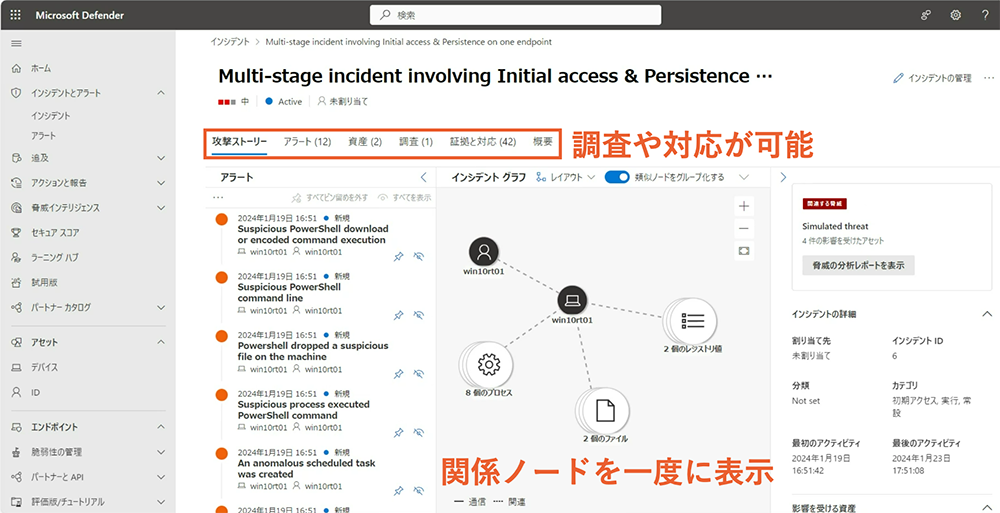Hide the Suspicious process executed PowerShell alert
This screenshot has height=513, width=1000.
(419, 433)
